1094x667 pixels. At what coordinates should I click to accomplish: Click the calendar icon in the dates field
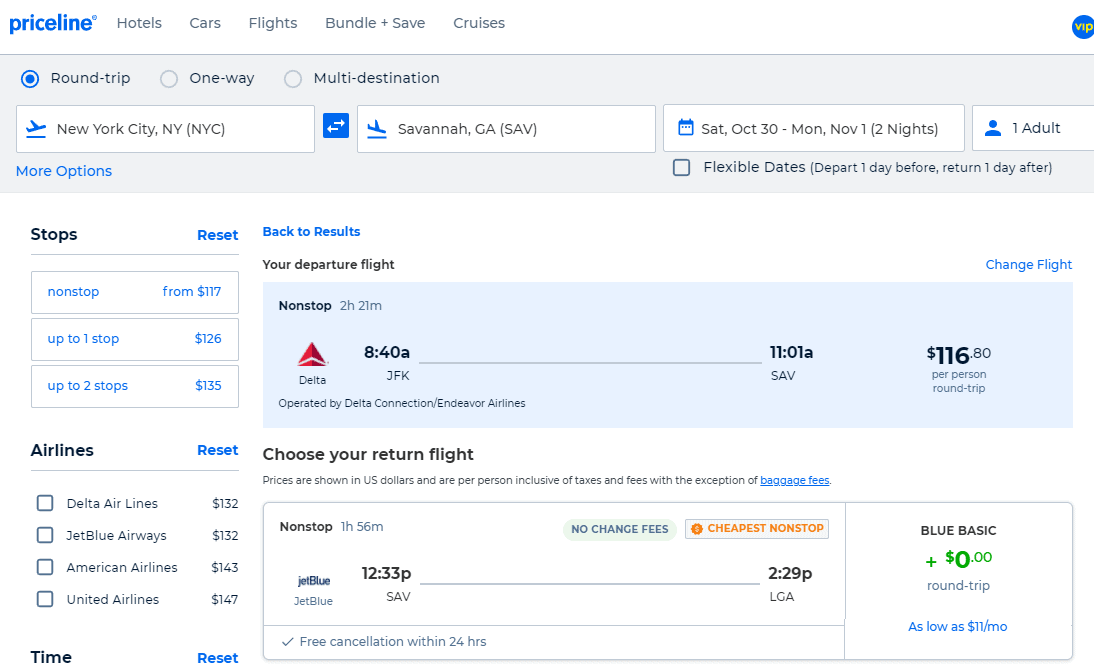(684, 127)
